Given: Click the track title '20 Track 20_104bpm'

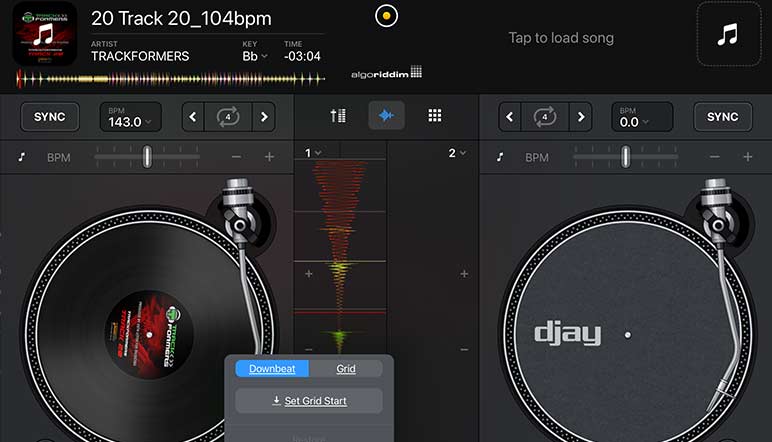Looking at the screenshot, I should pos(181,19).
